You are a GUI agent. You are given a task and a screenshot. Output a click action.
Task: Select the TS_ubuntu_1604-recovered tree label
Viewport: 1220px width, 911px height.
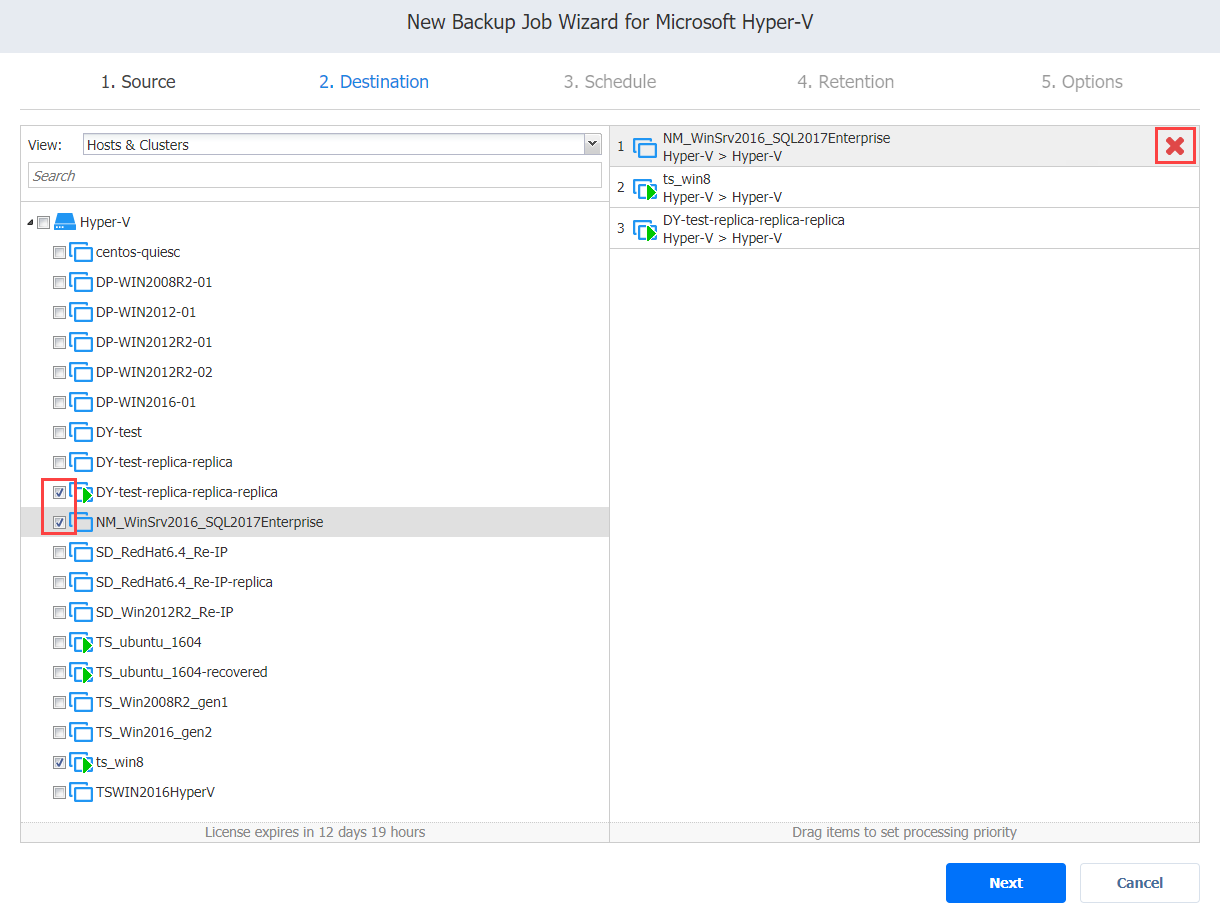[182, 672]
